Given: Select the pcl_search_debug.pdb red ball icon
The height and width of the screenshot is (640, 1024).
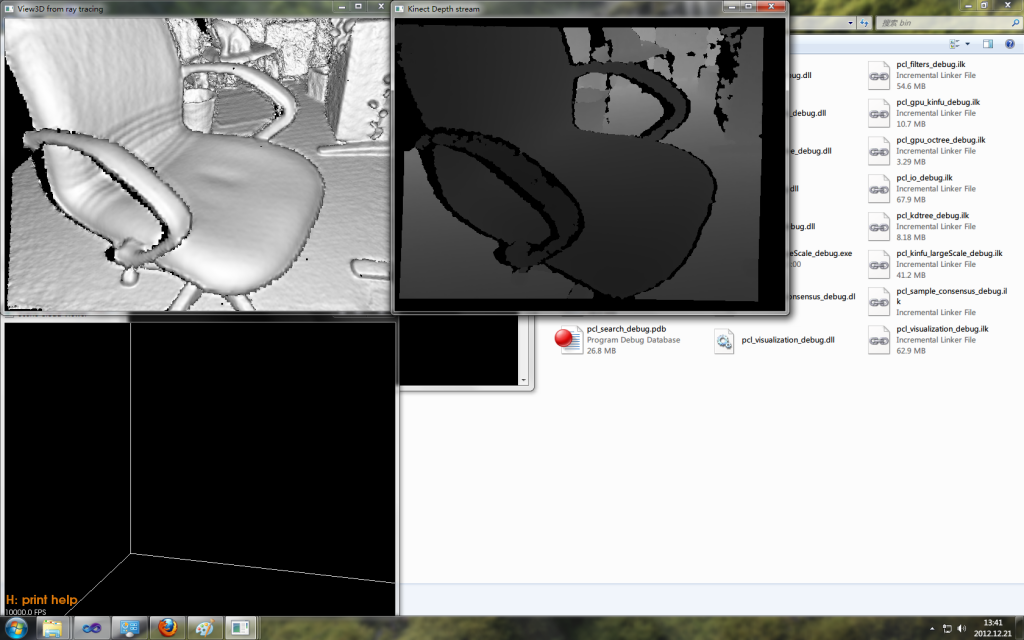Looking at the screenshot, I should pyautogui.click(x=568, y=340).
